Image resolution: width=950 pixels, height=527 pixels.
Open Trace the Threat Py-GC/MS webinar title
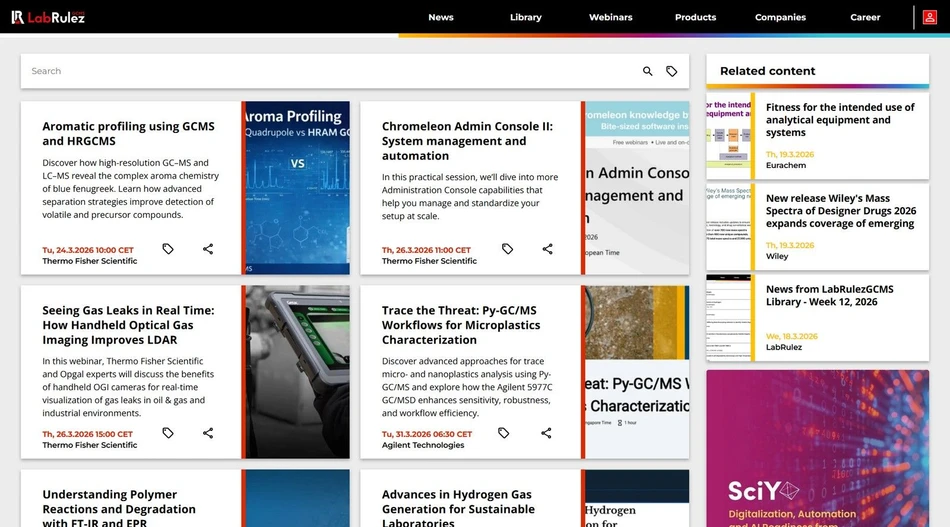tap(461, 325)
